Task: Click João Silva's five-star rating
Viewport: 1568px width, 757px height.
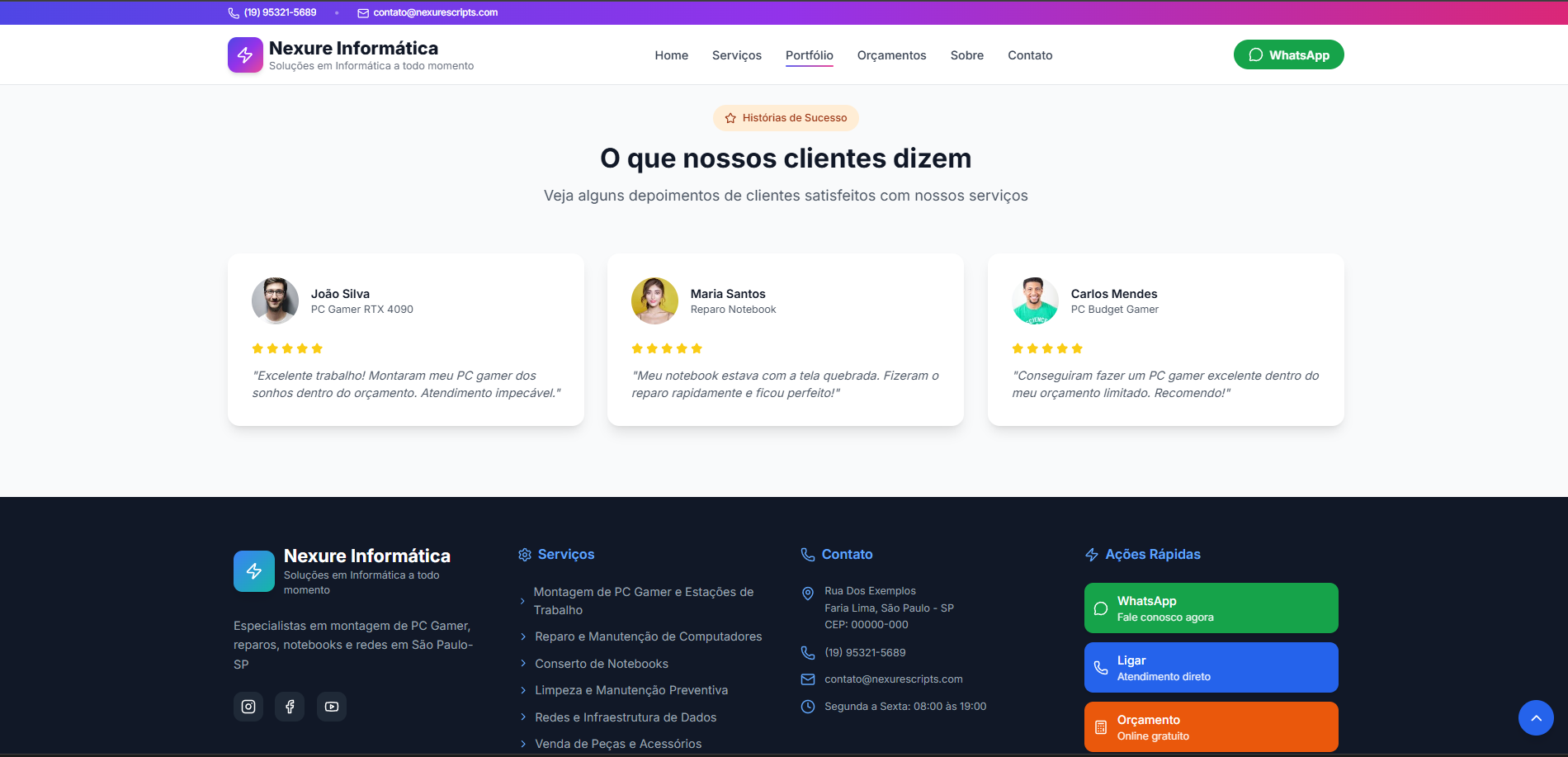Action: point(287,348)
